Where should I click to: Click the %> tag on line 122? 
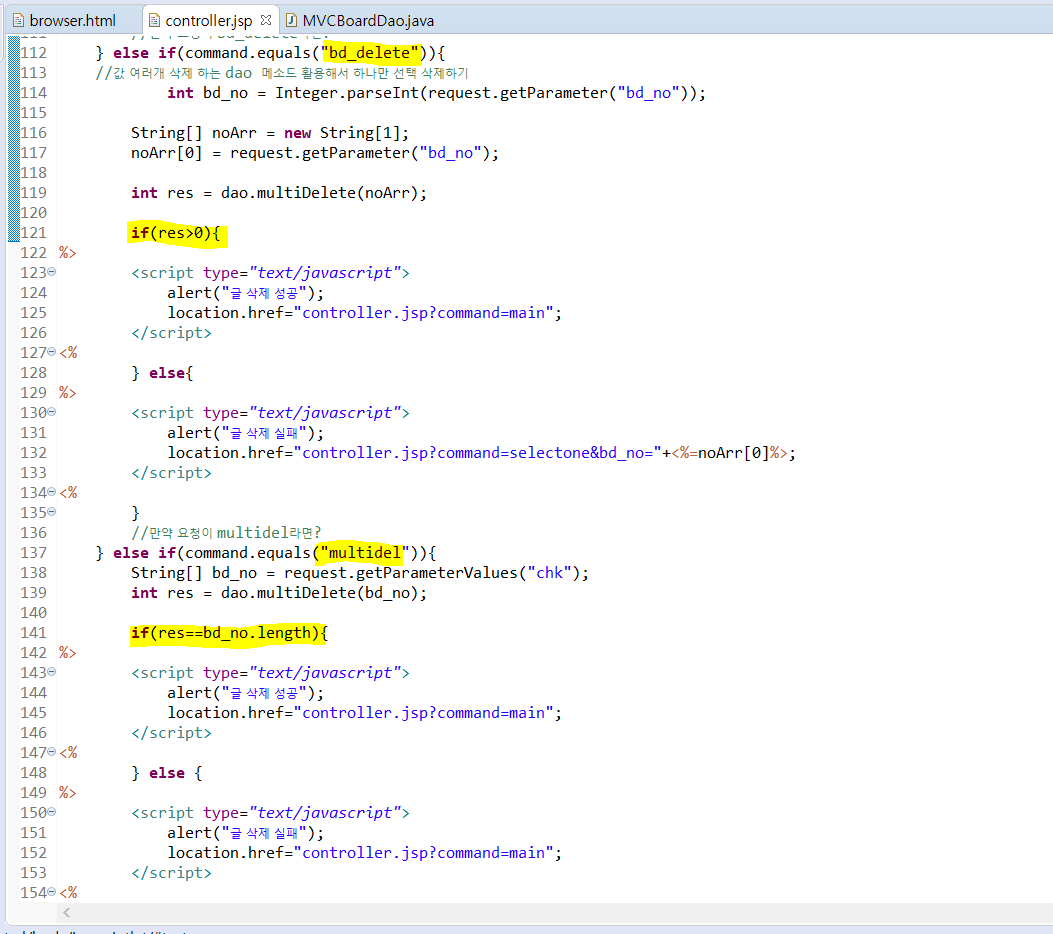pyautogui.click(x=67, y=253)
